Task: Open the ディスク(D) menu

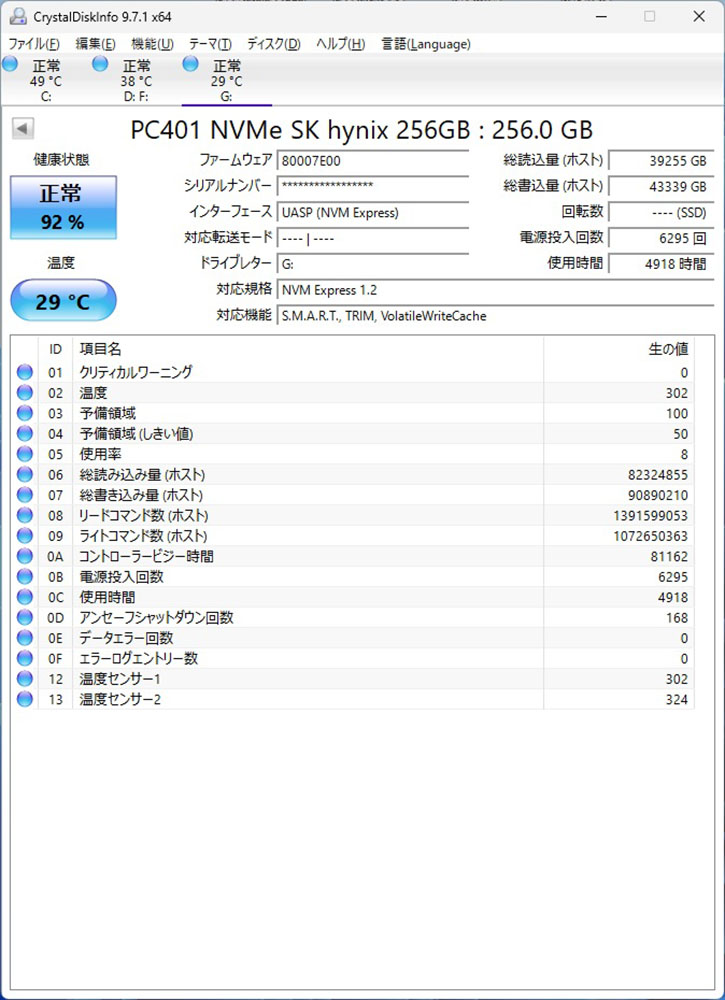Action: tap(273, 44)
